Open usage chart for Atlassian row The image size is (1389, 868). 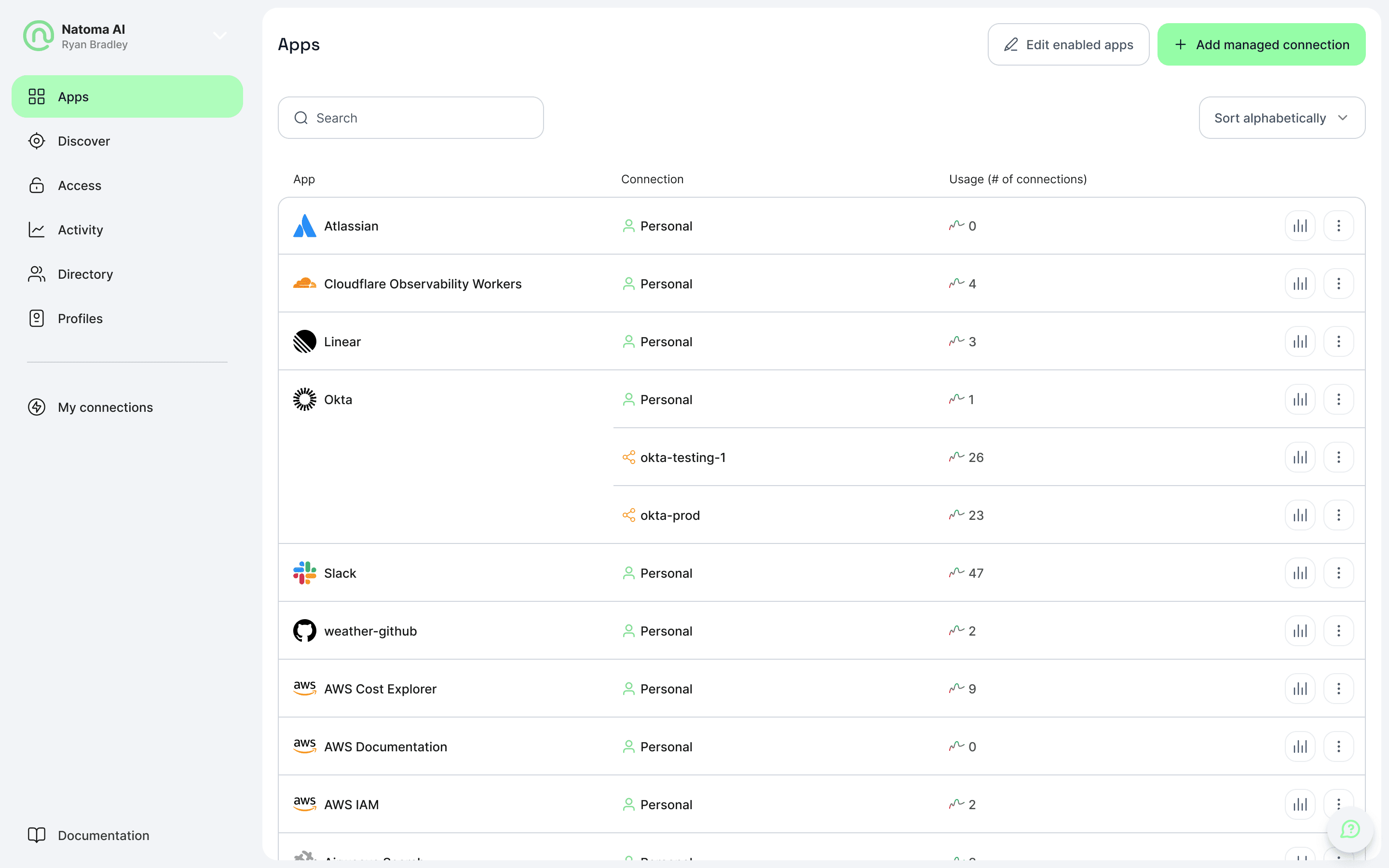tap(1299, 226)
